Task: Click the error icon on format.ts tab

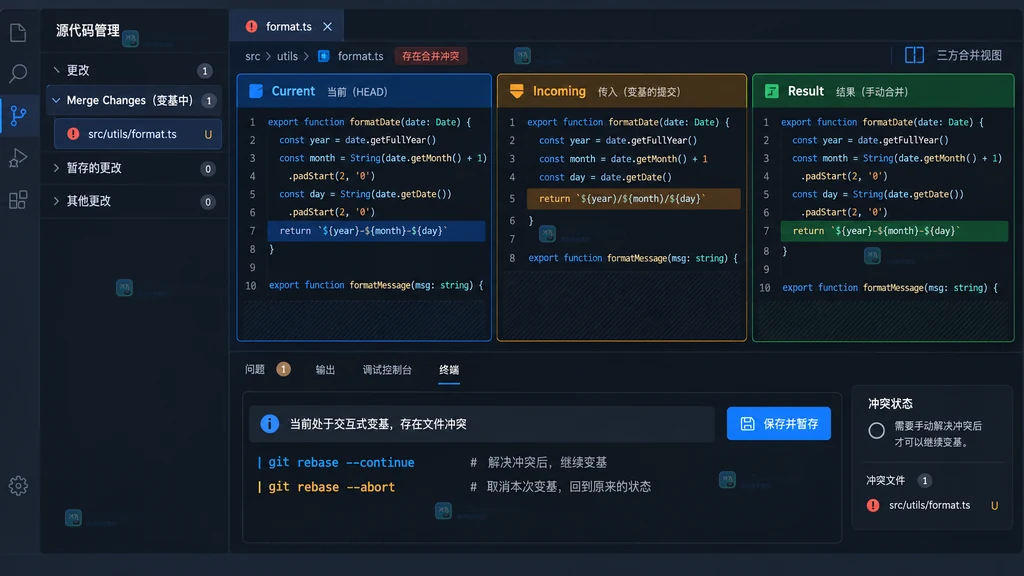Action: pos(251,27)
